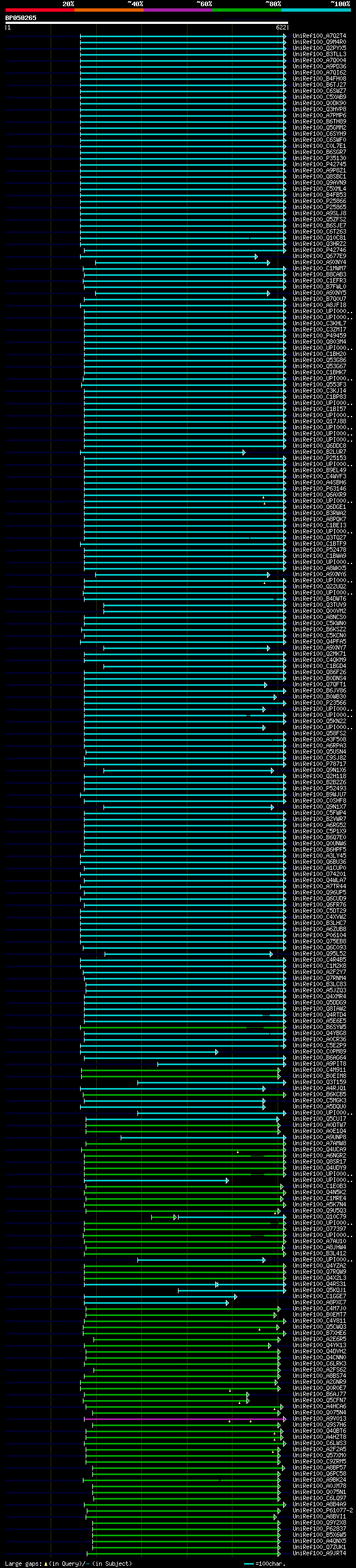Select the UniRef100_Q7QFT1 label
This screenshot has width=356, height=1568.
click(319, 685)
